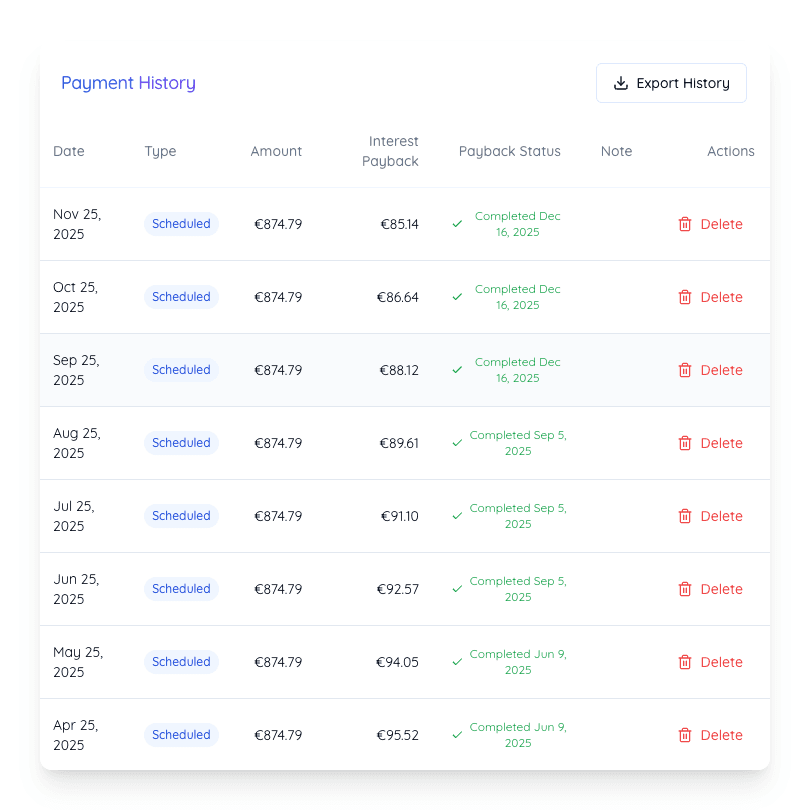Select the Scheduled badge on Jun 25 row
The image size is (810, 810).
tap(181, 589)
